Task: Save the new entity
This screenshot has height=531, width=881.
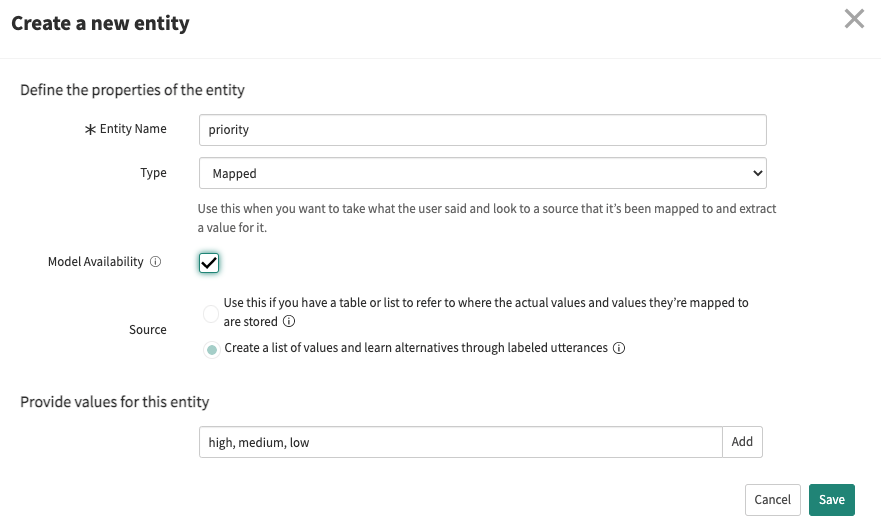Action: pos(832,500)
